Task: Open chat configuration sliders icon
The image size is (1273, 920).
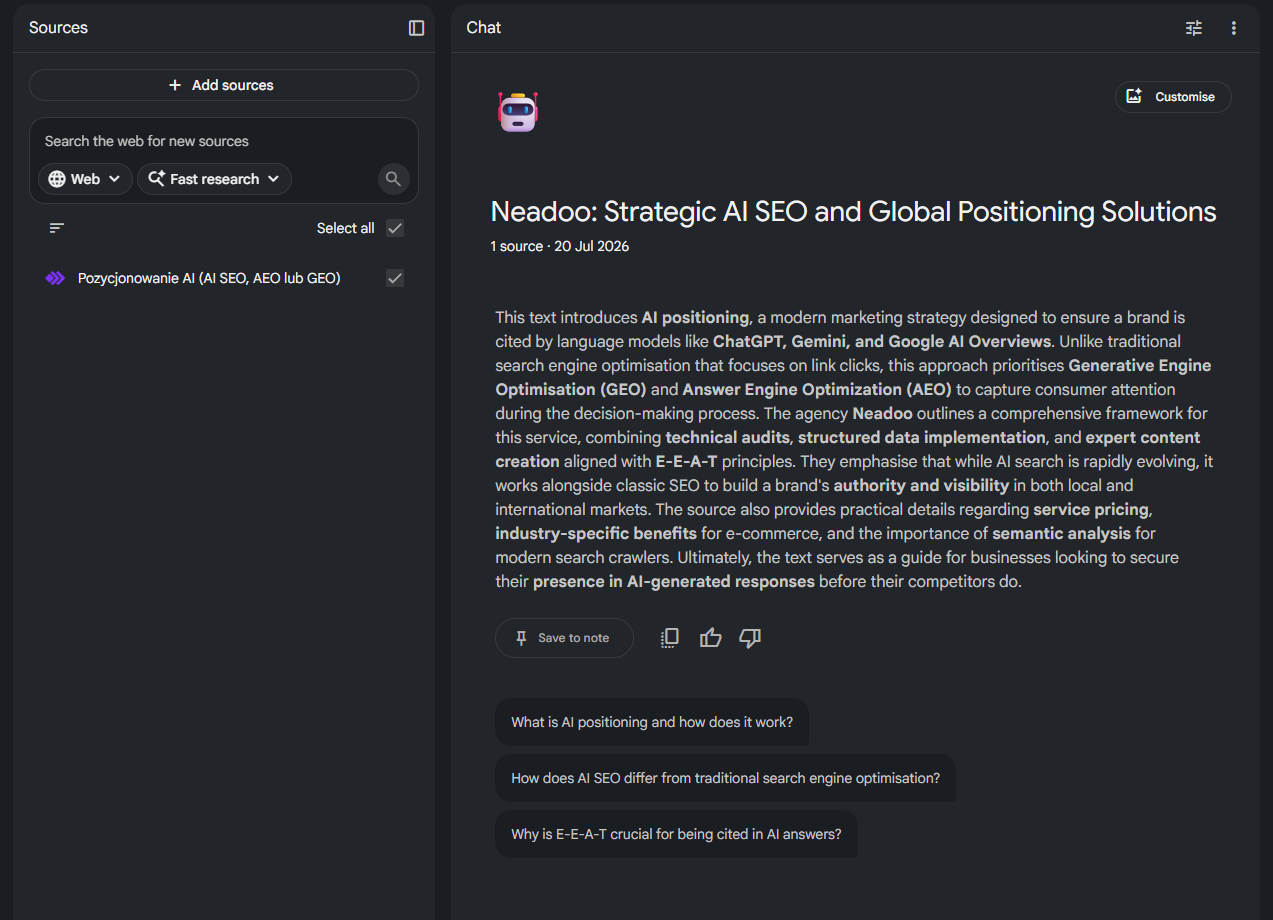Action: point(1194,28)
